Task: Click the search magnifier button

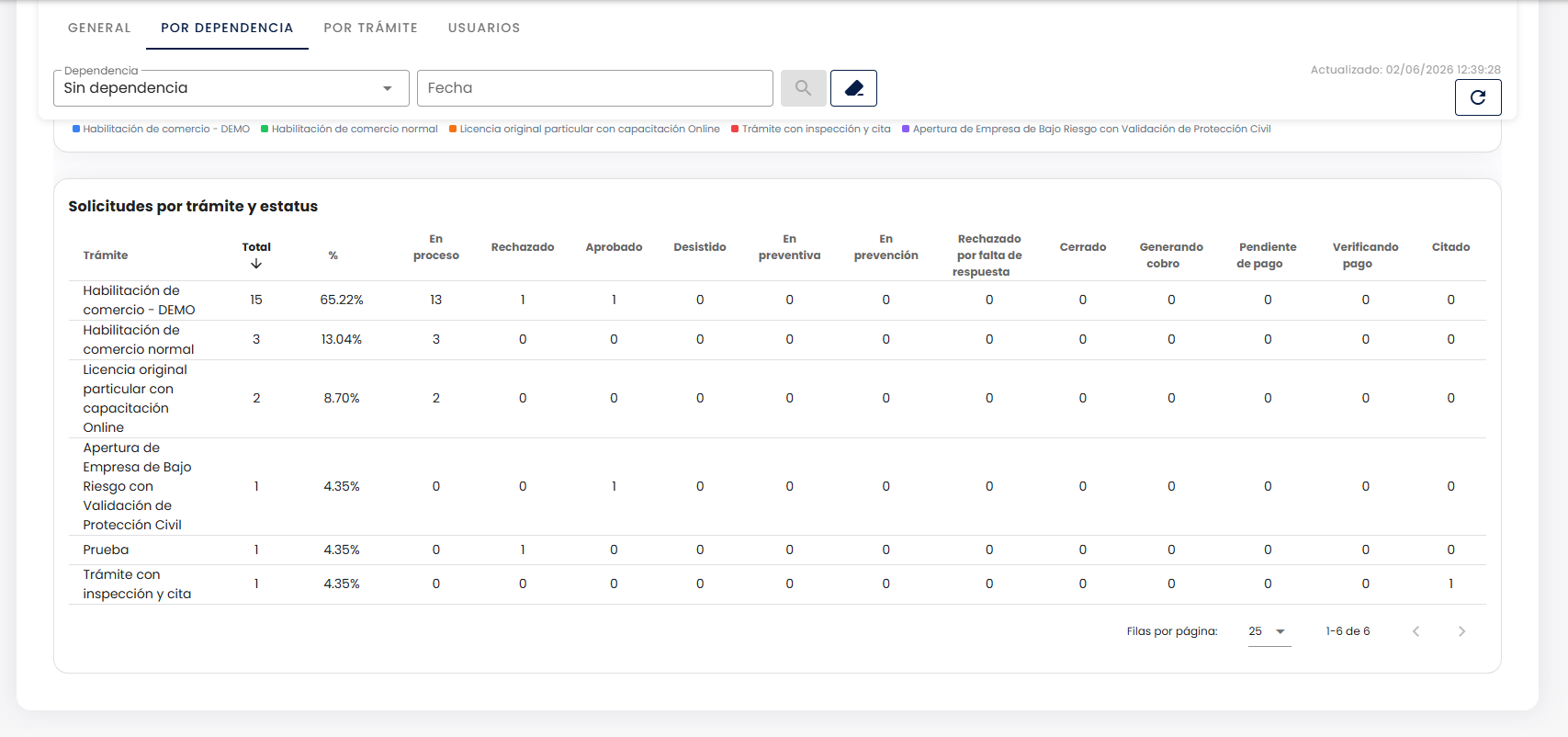Action: pyautogui.click(x=803, y=88)
